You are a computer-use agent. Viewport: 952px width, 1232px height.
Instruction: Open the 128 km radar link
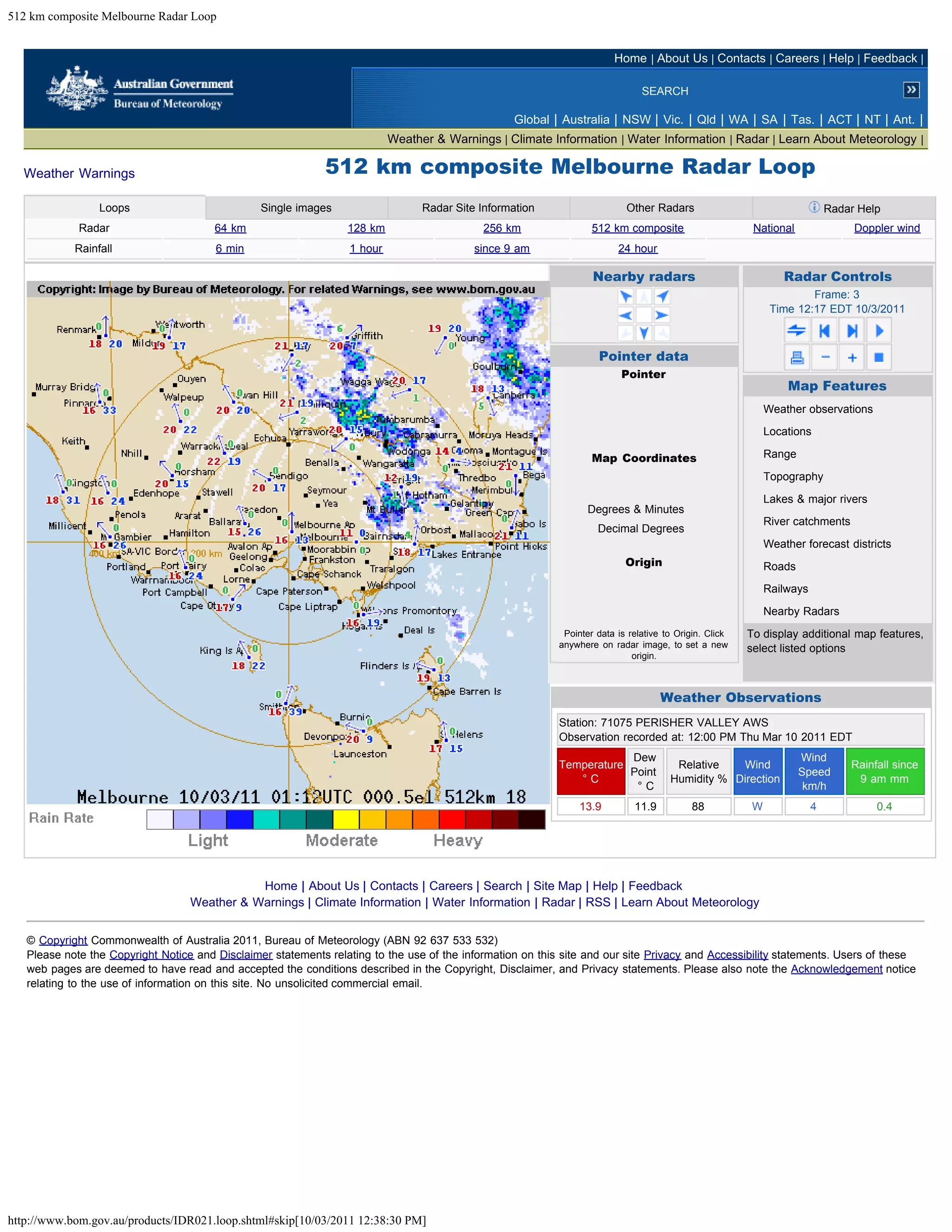366,228
